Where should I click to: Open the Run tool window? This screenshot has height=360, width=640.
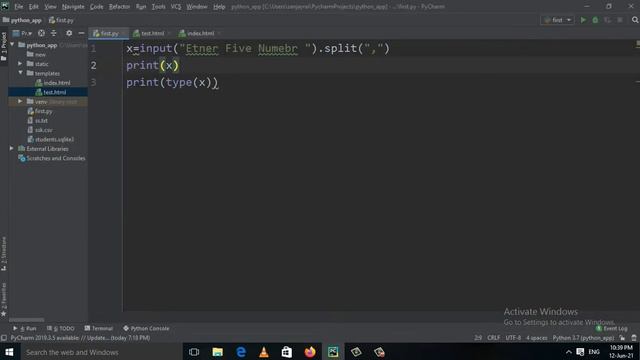tap(24, 328)
